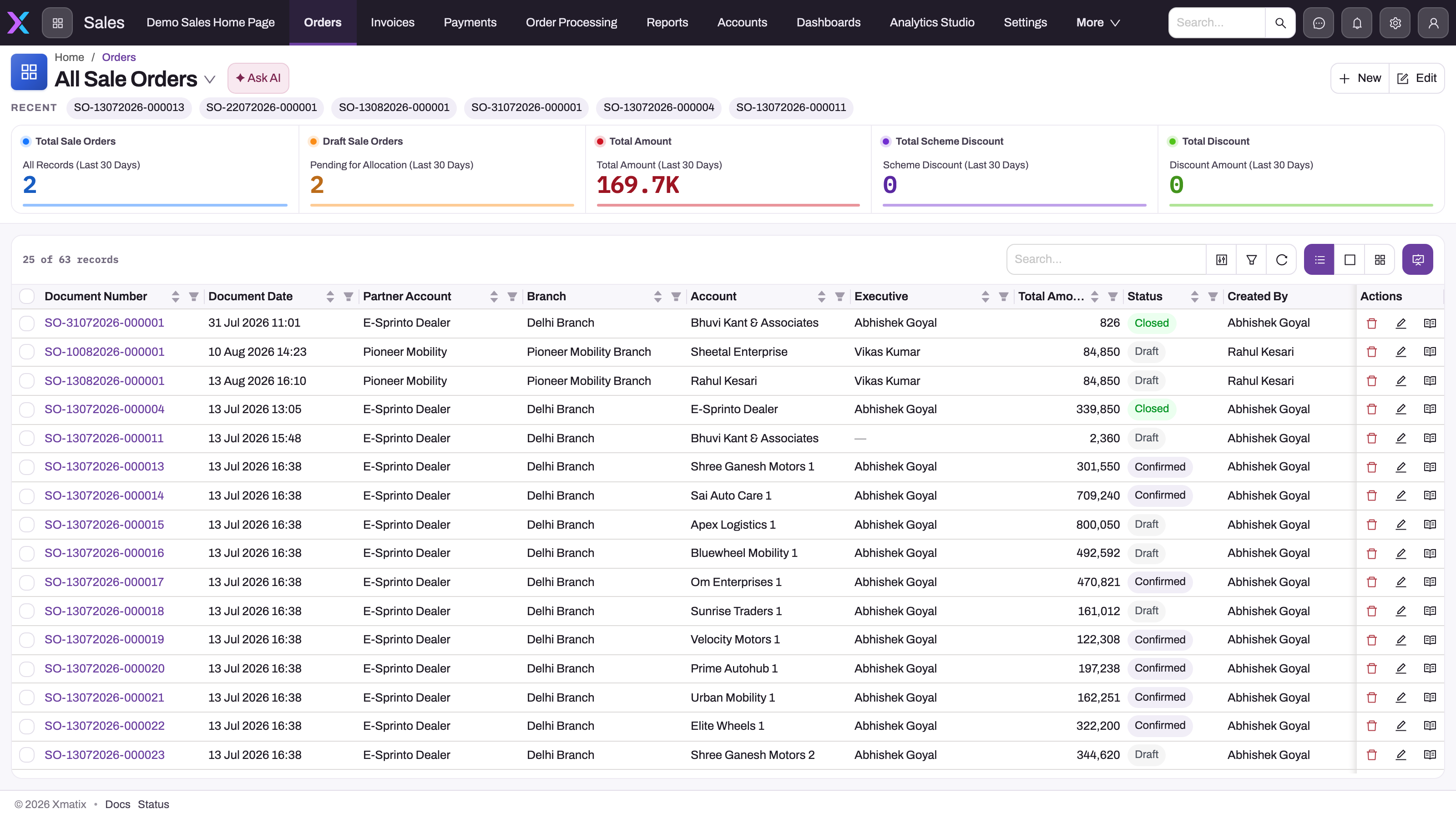1456x819 pixels.
Task: Select checkbox for SO-13072026-000017
Action: (x=26, y=582)
